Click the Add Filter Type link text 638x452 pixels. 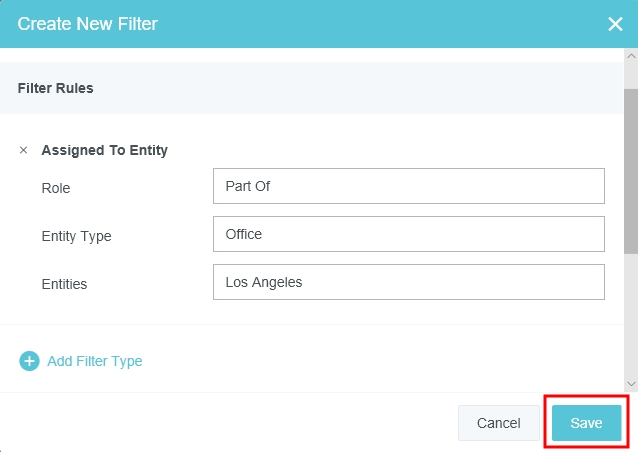pyautogui.click(x=94, y=361)
